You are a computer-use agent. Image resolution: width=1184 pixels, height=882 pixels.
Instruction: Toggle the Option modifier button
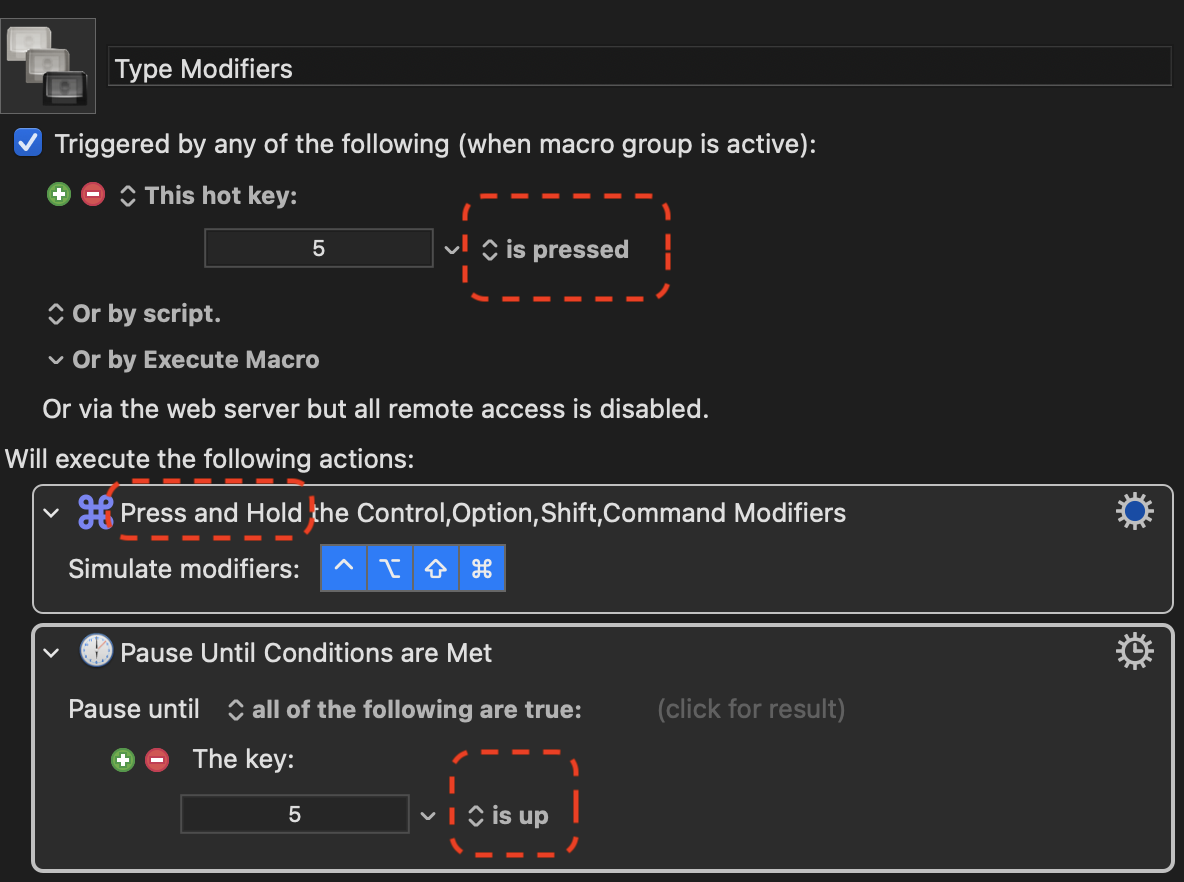click(390, 568)
